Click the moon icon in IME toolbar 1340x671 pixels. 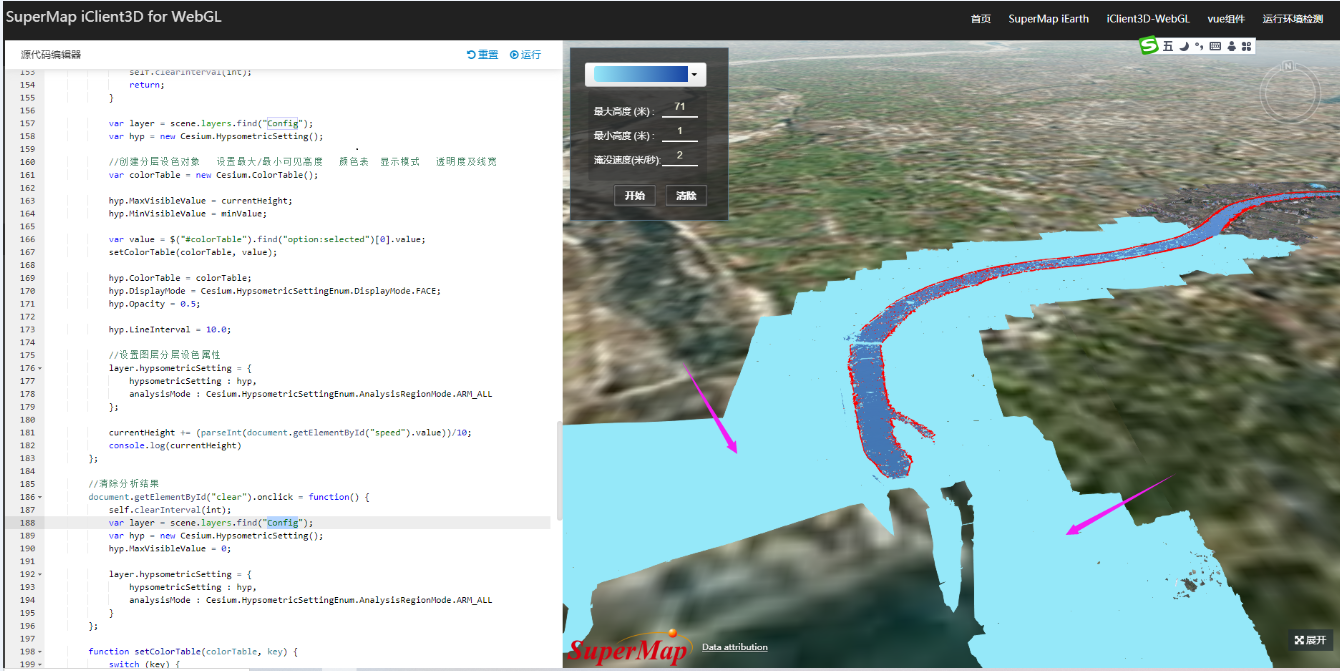pyautogui.click(x=1183, y=46)
